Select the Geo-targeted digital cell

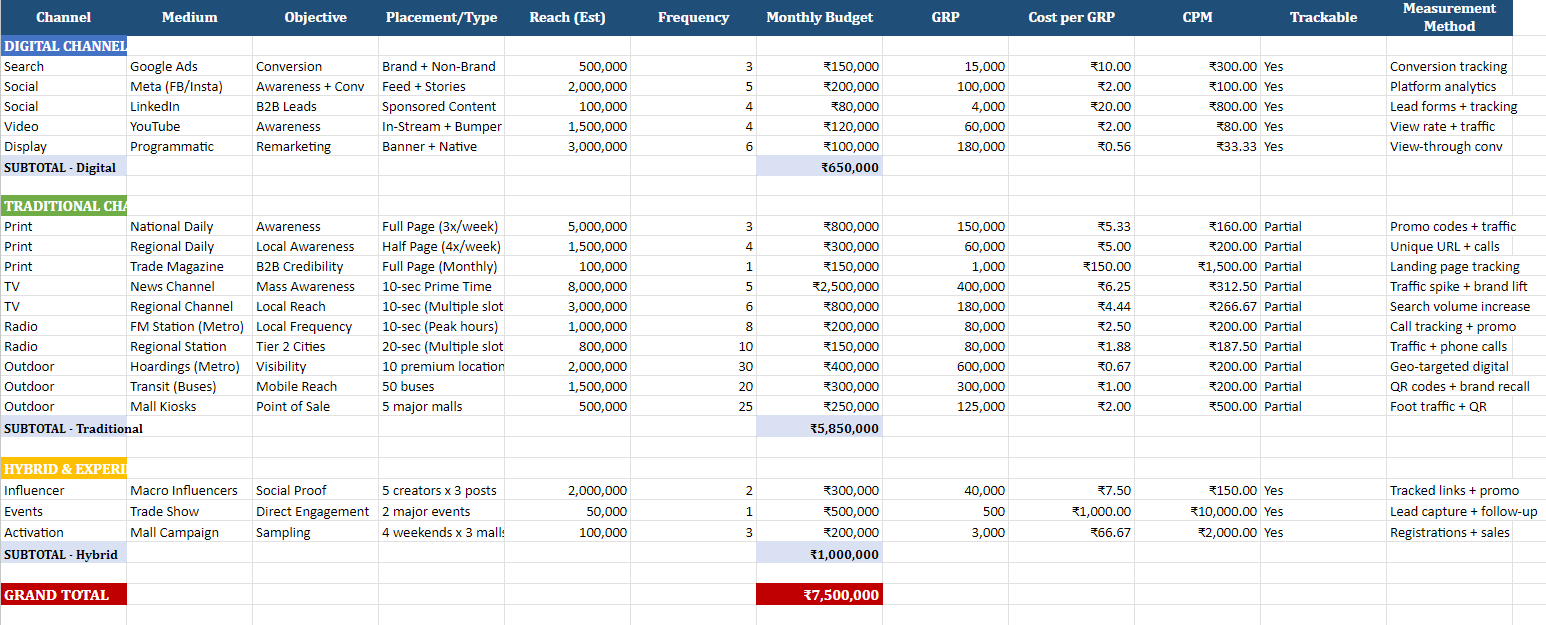point(1449,366)
